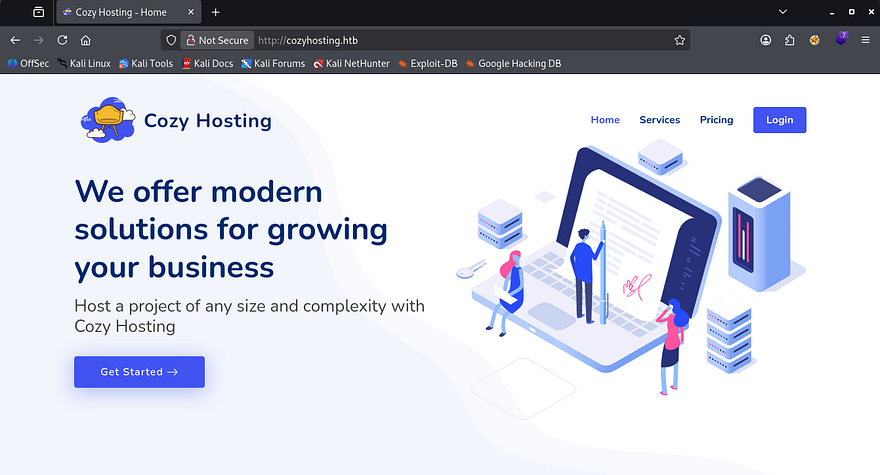Select the Services navigation item
Screen dimensions: 880x475
(659, 120)
